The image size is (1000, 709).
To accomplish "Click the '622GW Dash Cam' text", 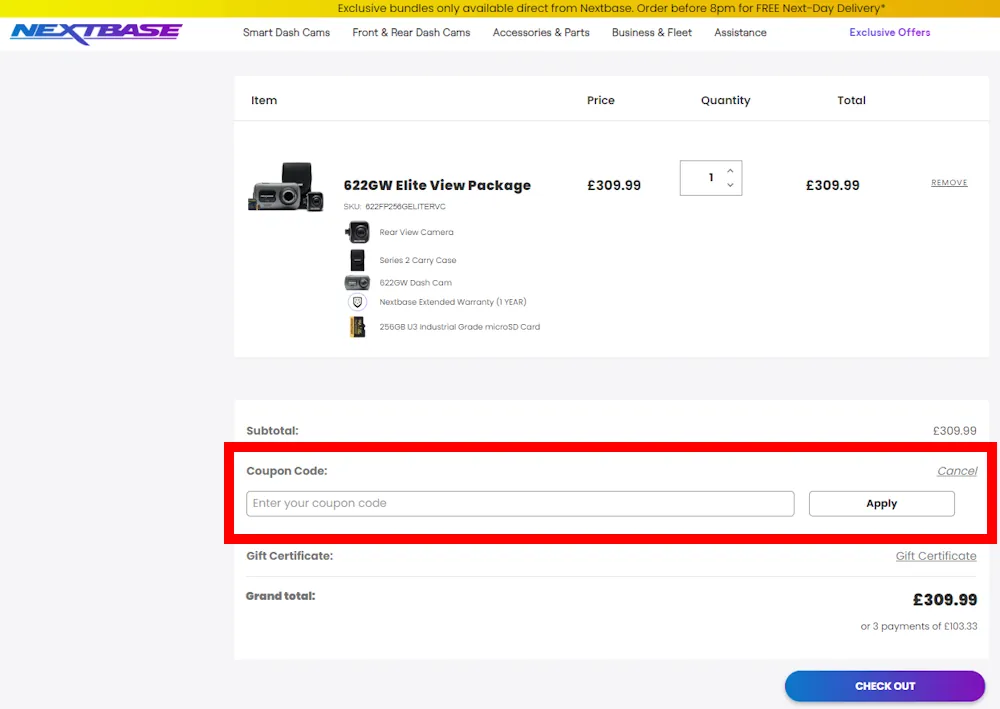I will pos(415,282).
